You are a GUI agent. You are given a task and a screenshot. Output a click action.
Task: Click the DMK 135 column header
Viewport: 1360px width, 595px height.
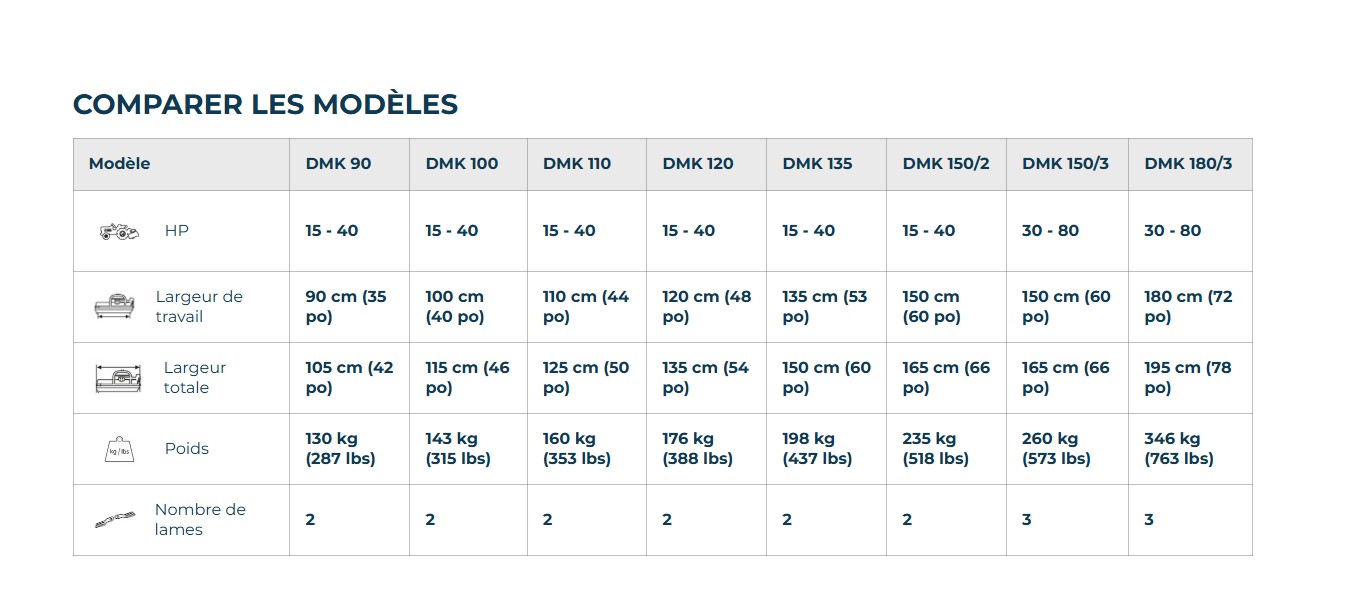(x=817, y=164)
